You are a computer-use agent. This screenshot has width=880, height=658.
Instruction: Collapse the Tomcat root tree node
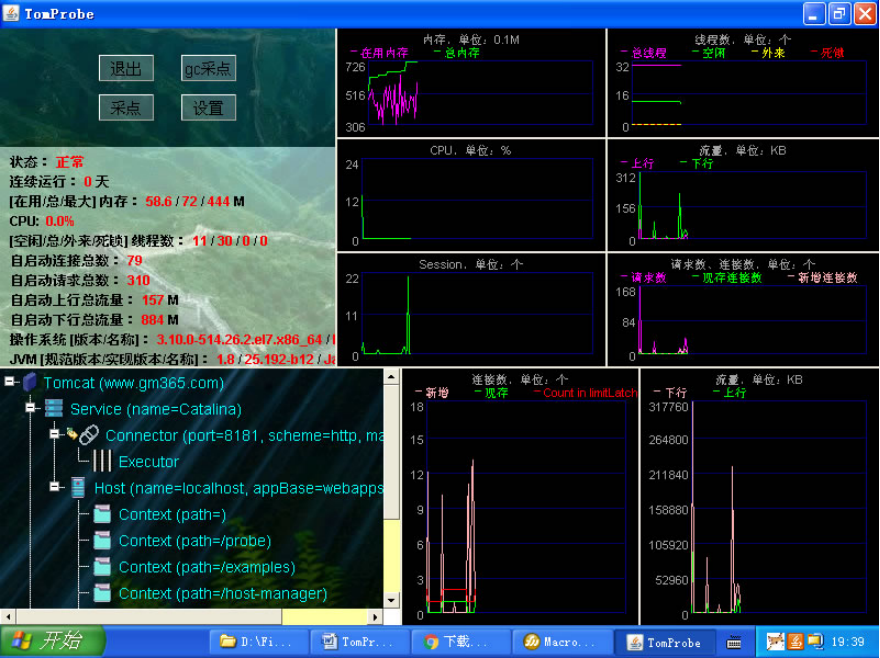pyautogui.click(x=10, y=382)
